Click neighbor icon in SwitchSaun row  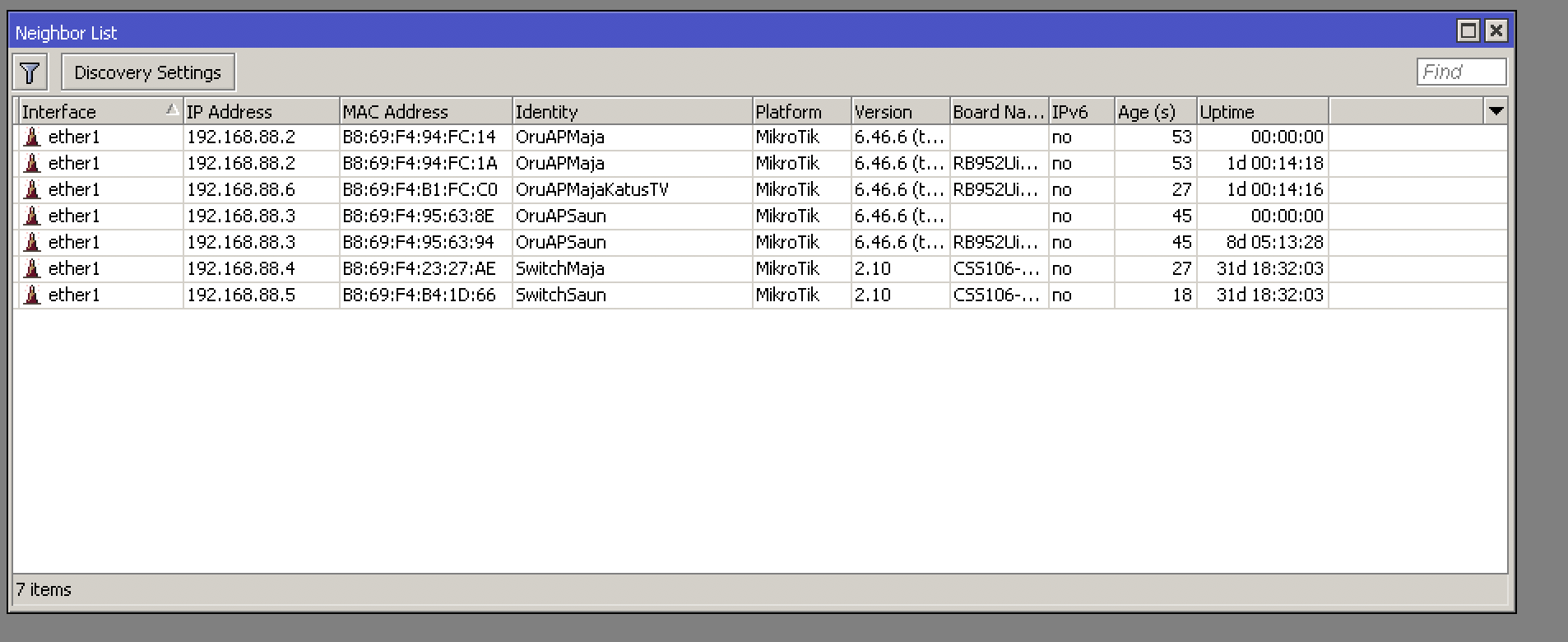32,295
